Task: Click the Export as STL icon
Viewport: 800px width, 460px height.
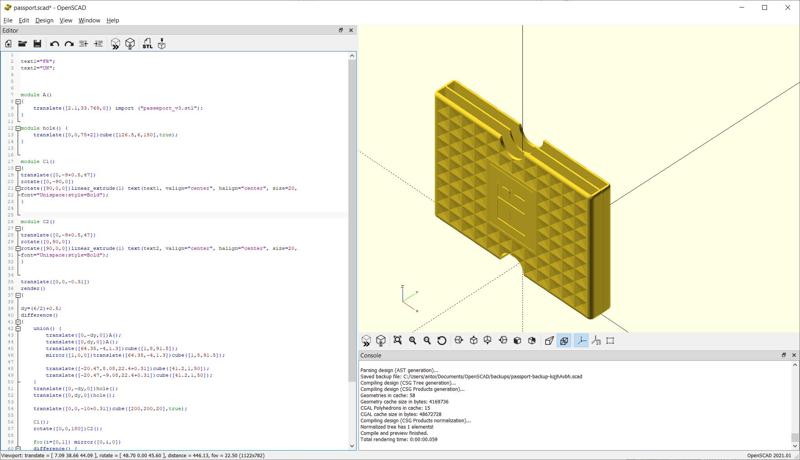Action: coord(147,44)
